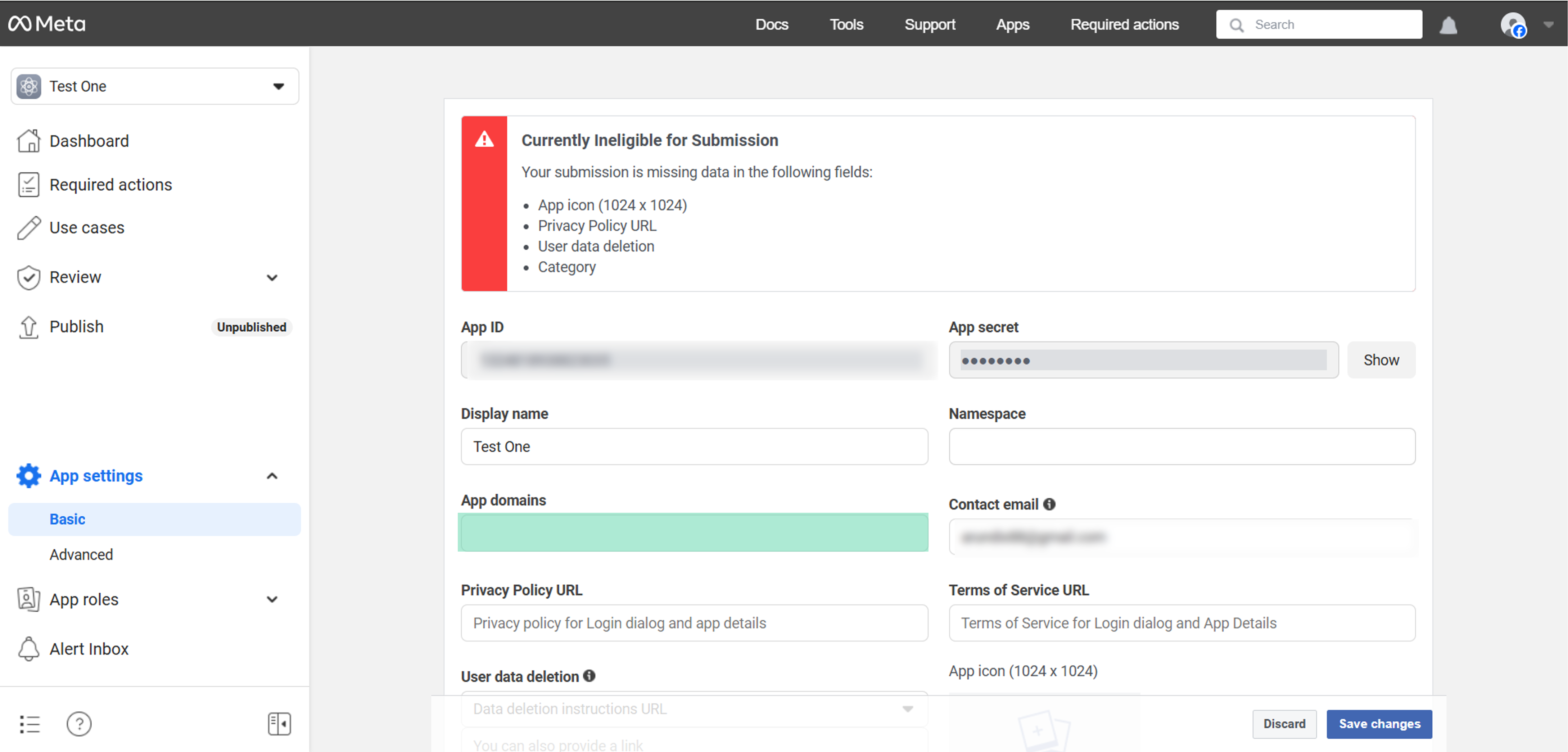1568x752 pixels.
Task: Open the notifications bell
Action: coord(1448,25)
